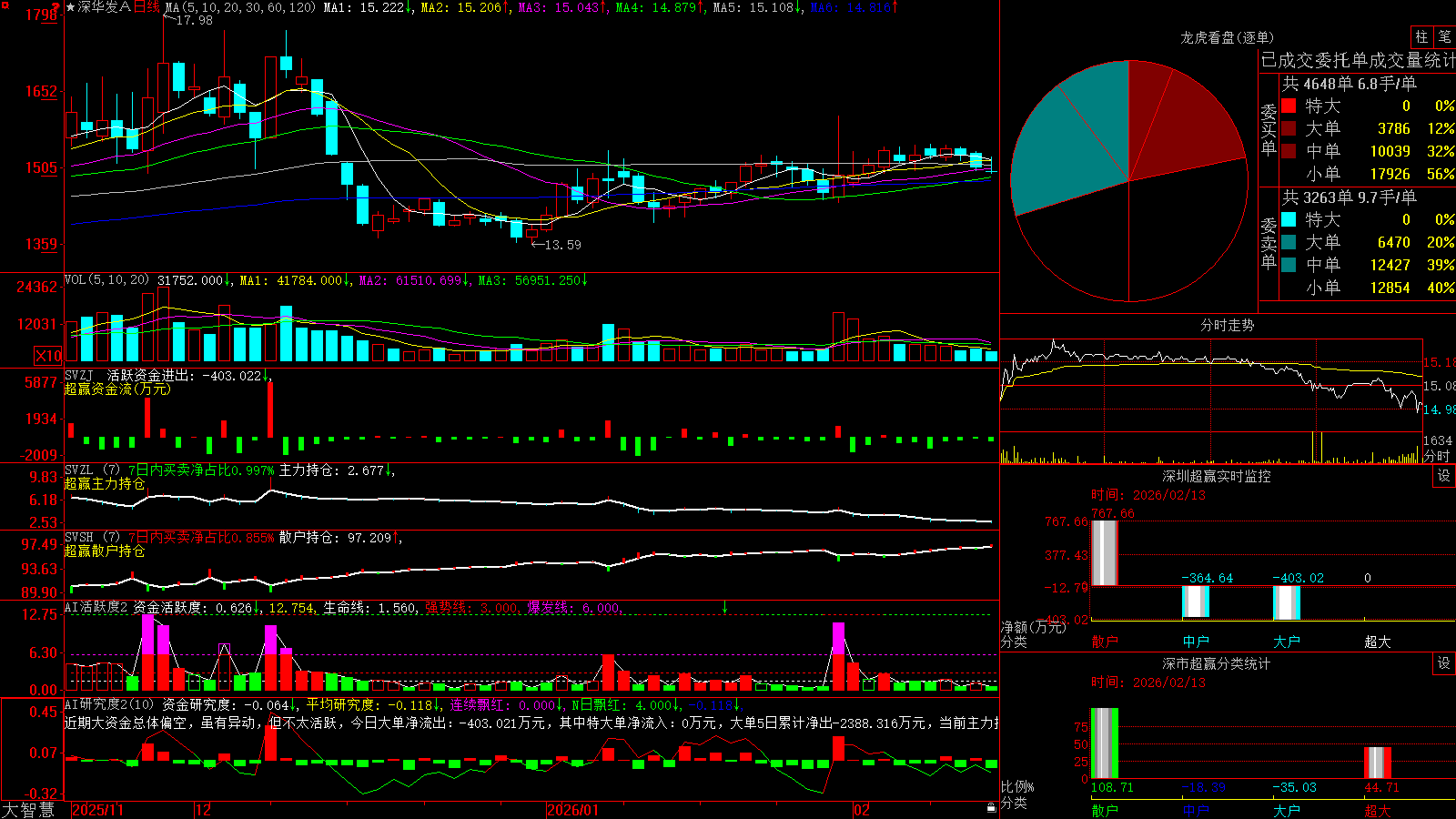Click the 超赢主力持仓 label
The image size is (1456, 819).
tap(105, 483)
